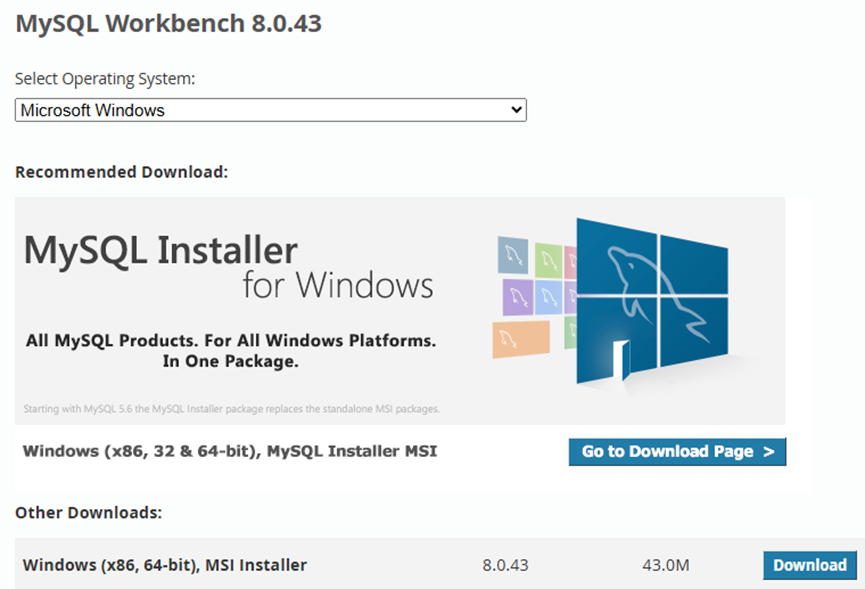Screen dimensions: 865x589
Task: Download the Windows 64-bit MSI Installer
Action: [x=809, y=565]
